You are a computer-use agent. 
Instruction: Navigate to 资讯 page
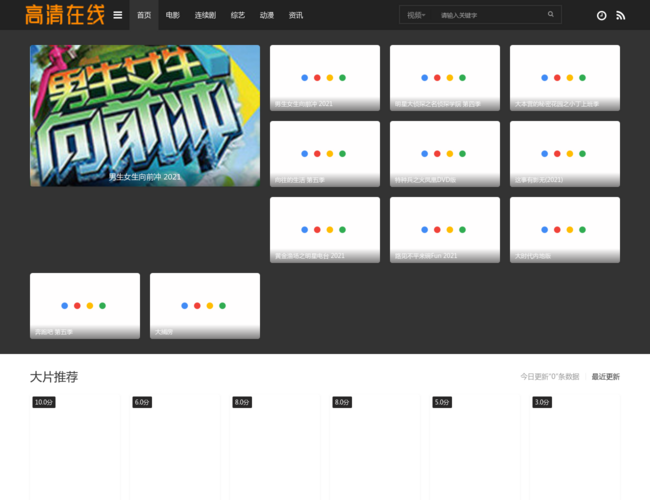pos(296,15)
